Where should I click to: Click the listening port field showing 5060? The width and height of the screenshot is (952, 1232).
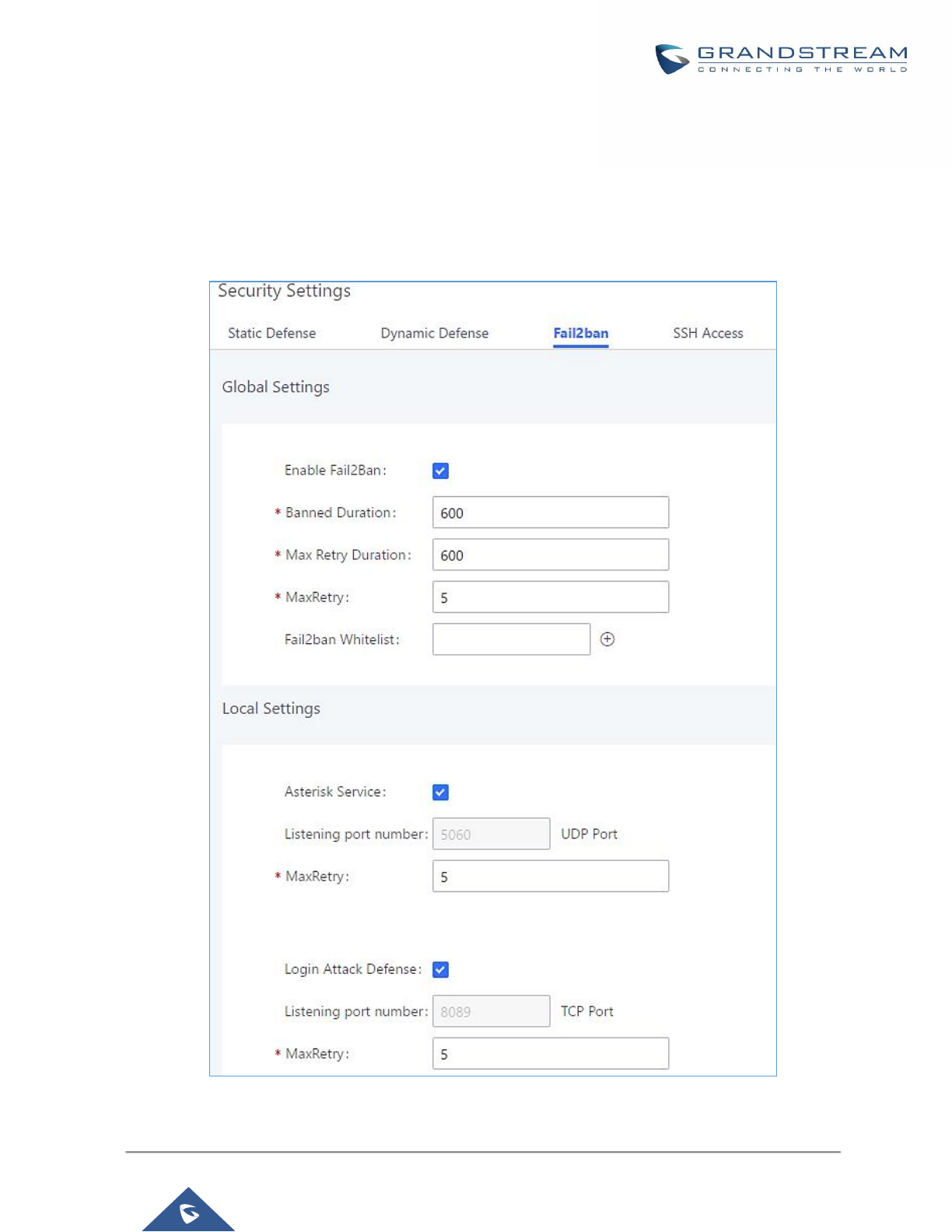tap(491, 834)
